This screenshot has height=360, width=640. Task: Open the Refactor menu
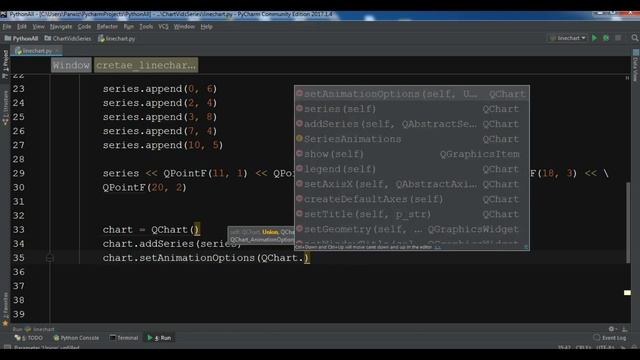click(x=107, y=27)
